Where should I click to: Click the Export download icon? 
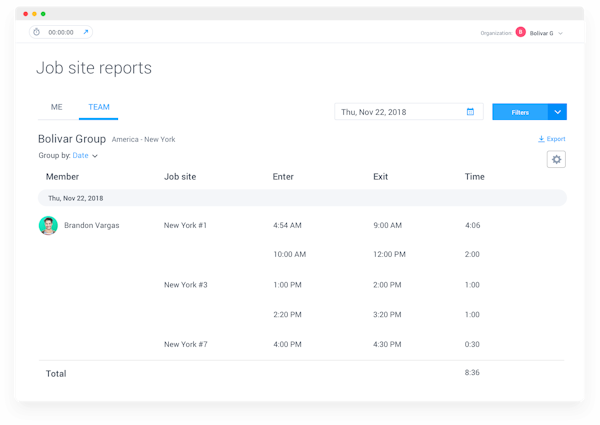(x=541, y=139)
